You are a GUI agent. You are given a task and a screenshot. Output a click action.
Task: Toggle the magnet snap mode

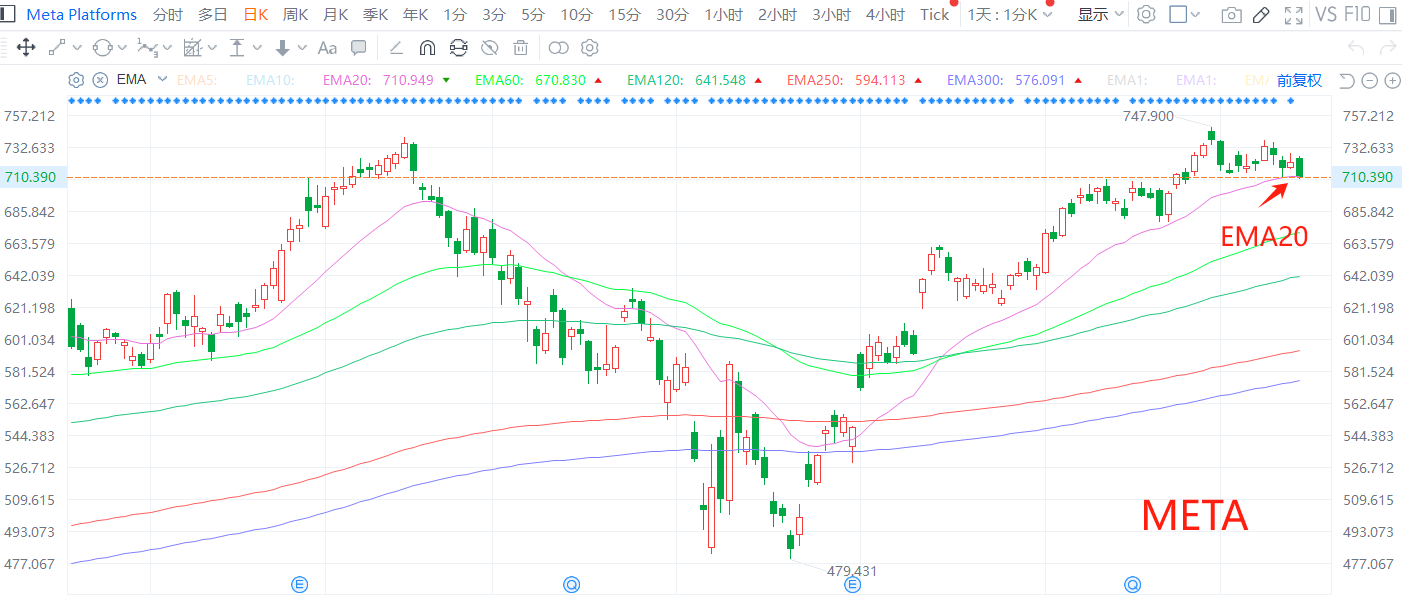coord(427,48)
